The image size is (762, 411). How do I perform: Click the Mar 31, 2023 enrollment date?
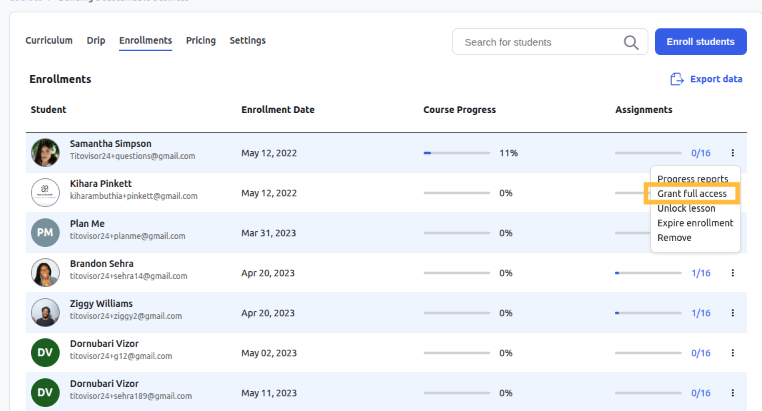[268, 233]
